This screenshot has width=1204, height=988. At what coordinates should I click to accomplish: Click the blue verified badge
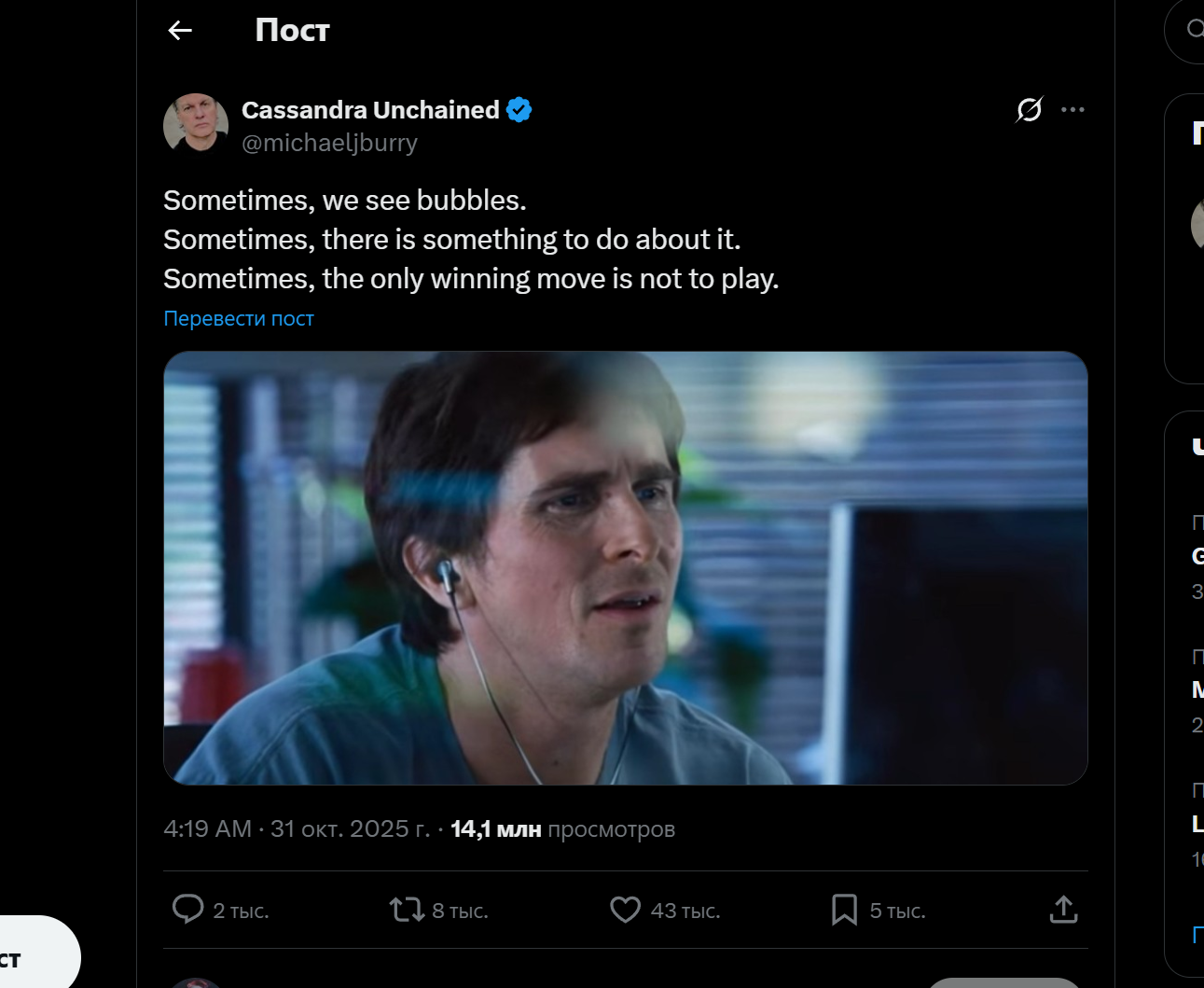[519, 110]
